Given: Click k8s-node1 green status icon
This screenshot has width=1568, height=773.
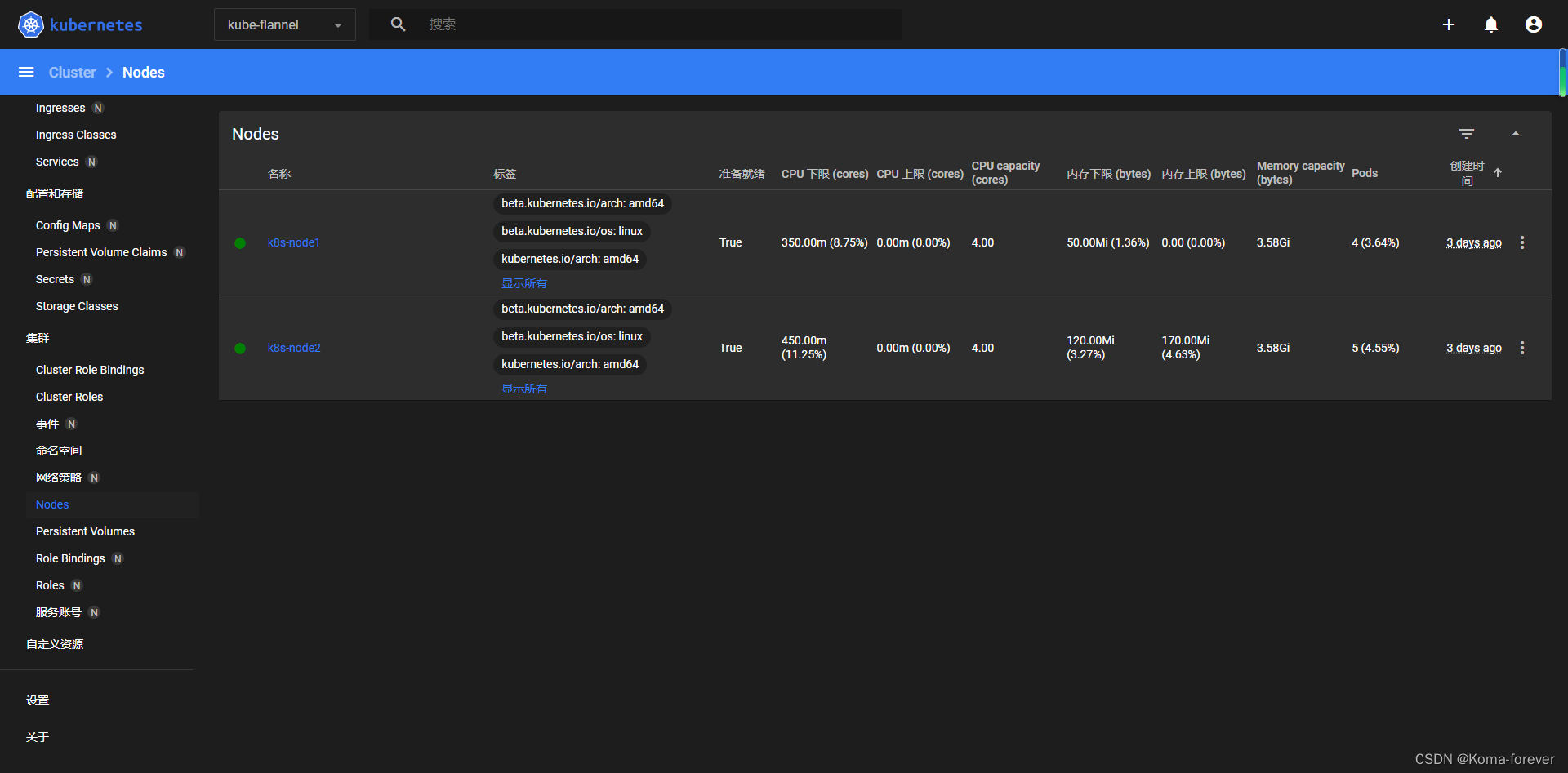Looking at the screenshot, I should coord(240,243).
